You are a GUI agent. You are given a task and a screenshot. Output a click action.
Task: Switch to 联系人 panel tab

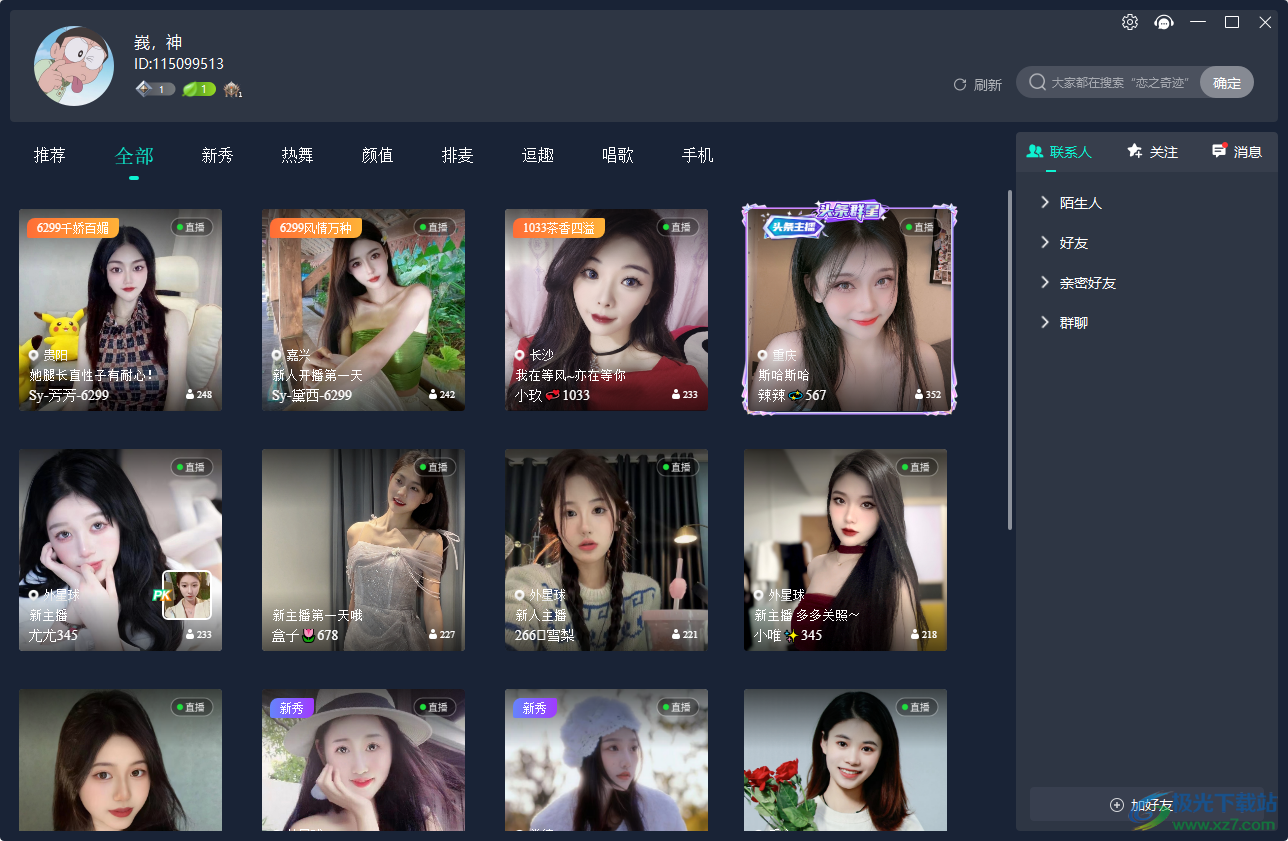tap(1060, 152)
